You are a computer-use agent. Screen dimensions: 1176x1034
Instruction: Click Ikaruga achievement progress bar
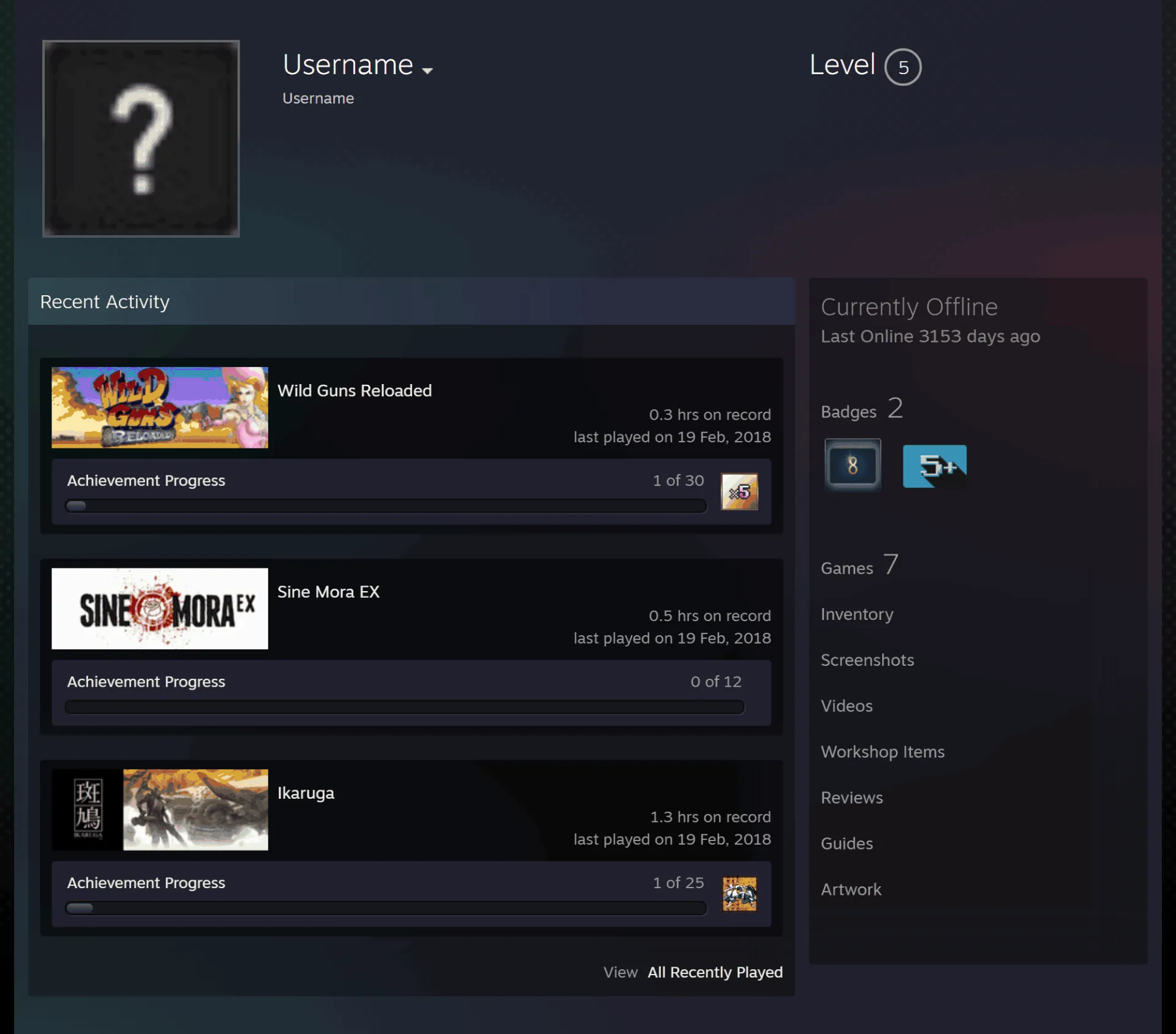coord(386,908)
